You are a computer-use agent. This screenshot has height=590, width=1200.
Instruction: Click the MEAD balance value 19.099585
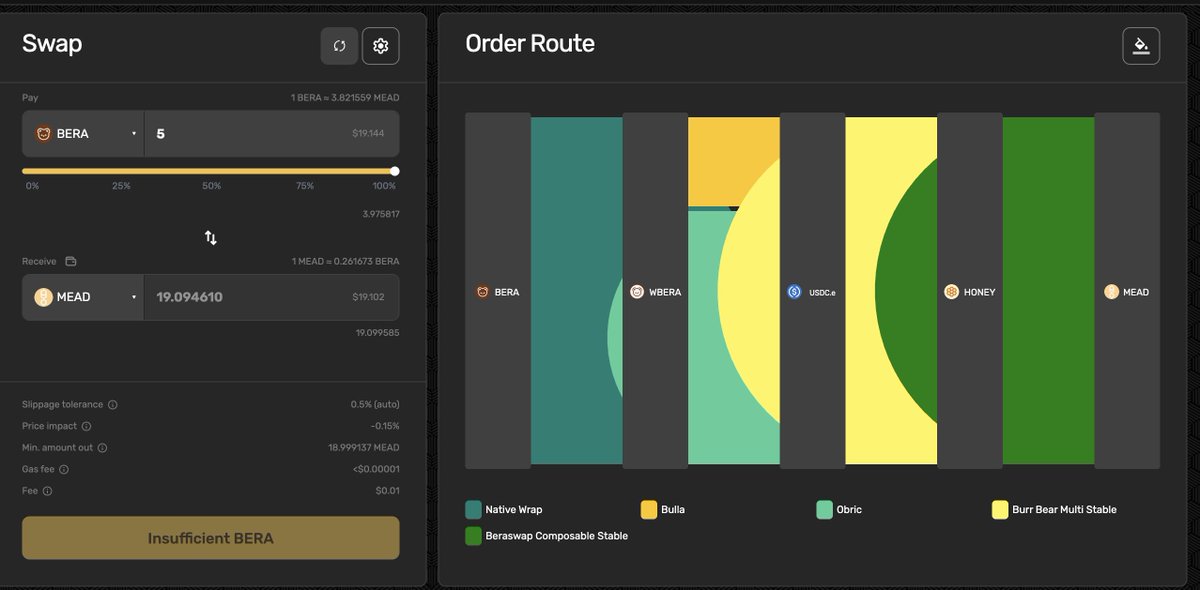point(377,333)
